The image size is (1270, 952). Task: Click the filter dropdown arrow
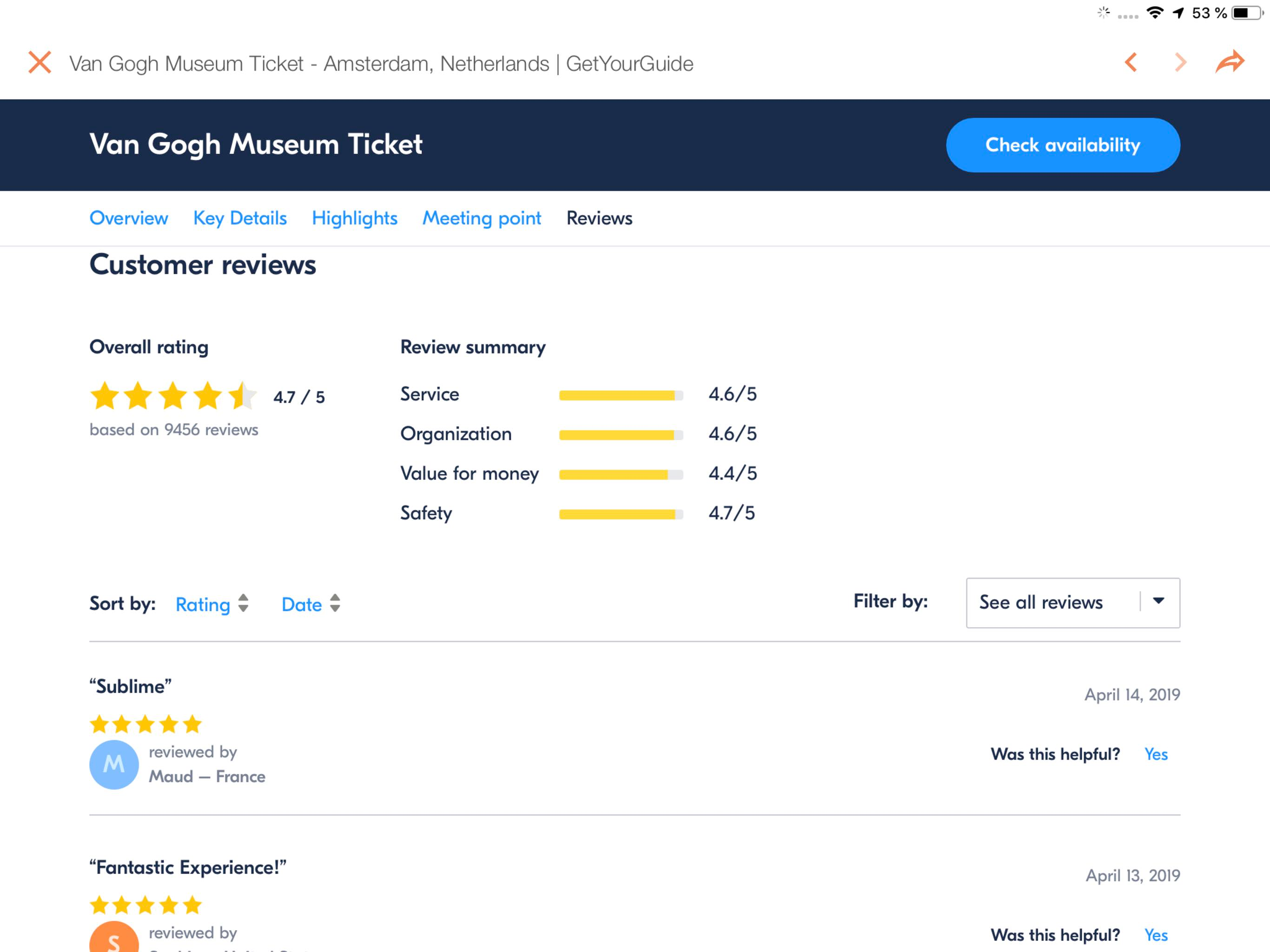(1158, 601)
